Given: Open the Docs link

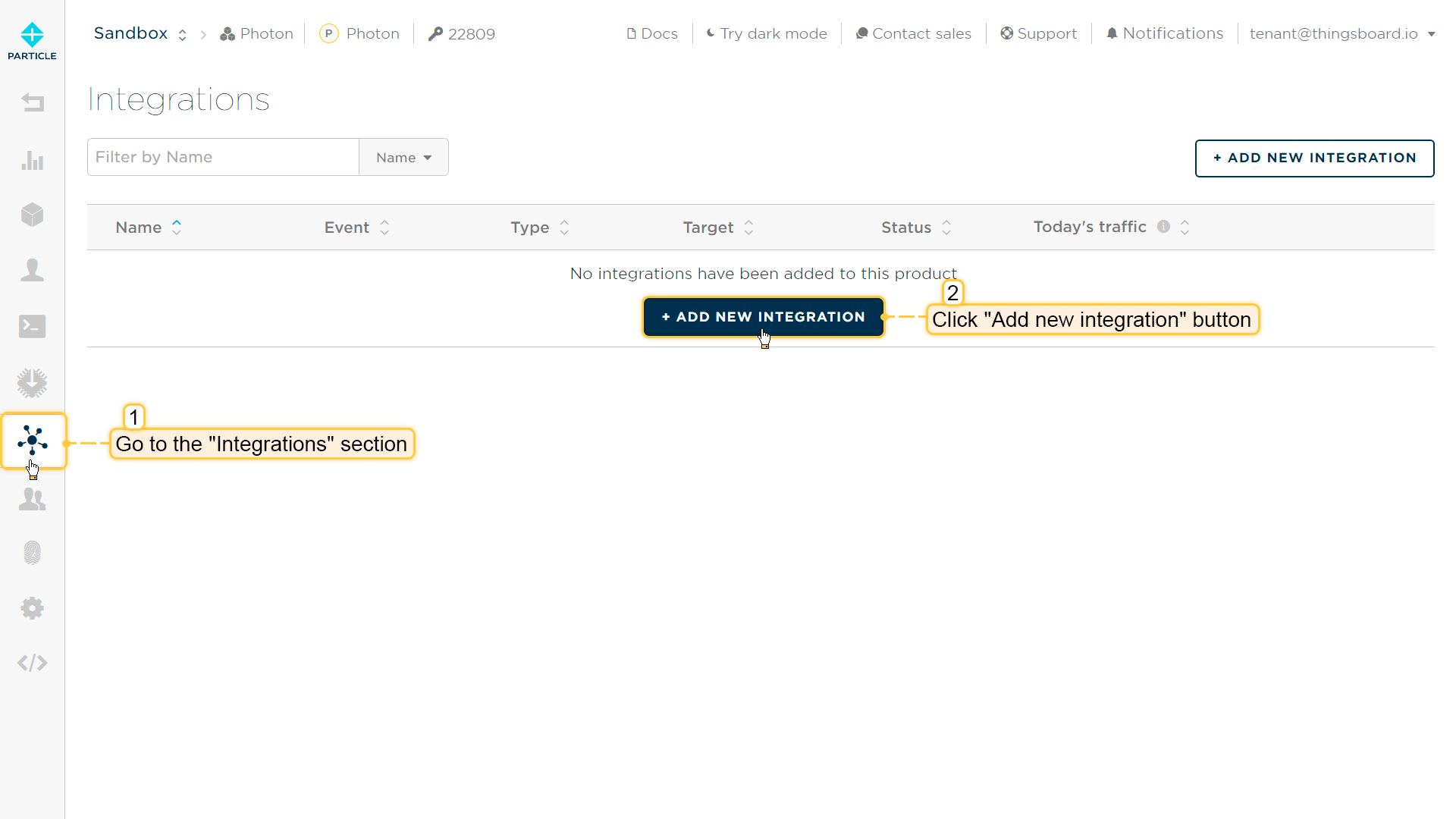Looking at the screenshot, I should 652,33.
